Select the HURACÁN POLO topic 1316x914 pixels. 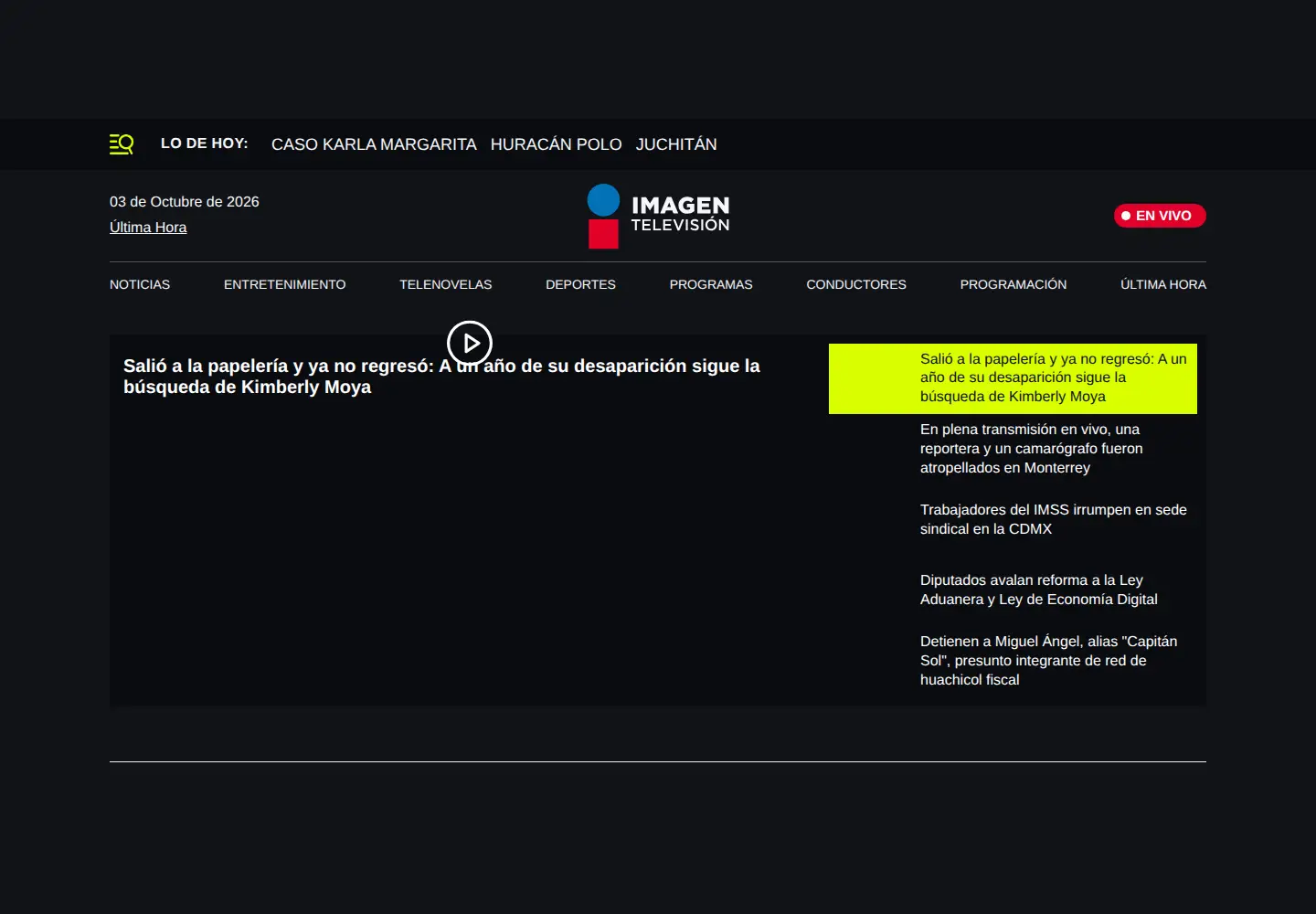(557, 144)
